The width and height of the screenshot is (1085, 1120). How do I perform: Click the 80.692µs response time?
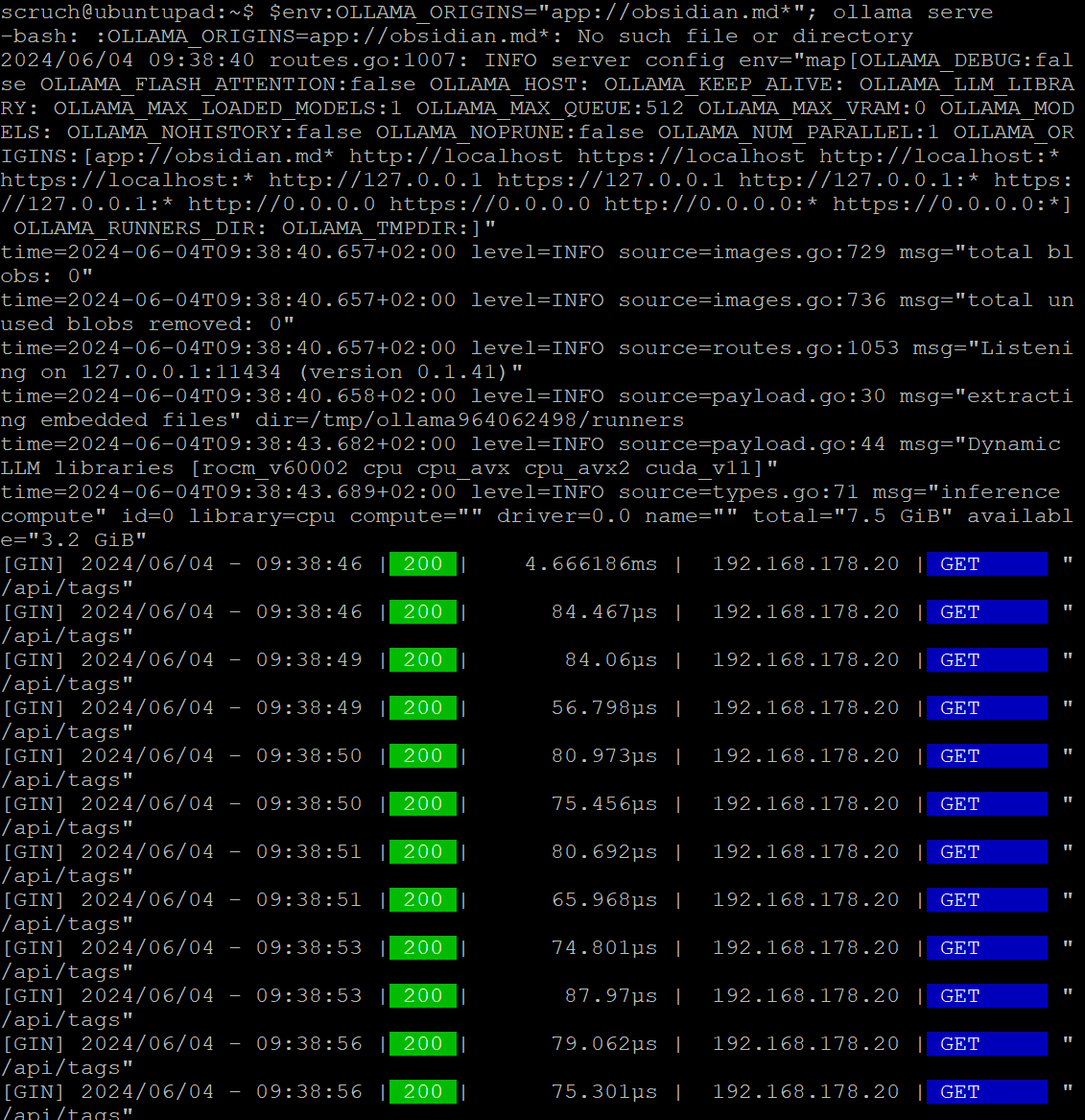point(603,851)
